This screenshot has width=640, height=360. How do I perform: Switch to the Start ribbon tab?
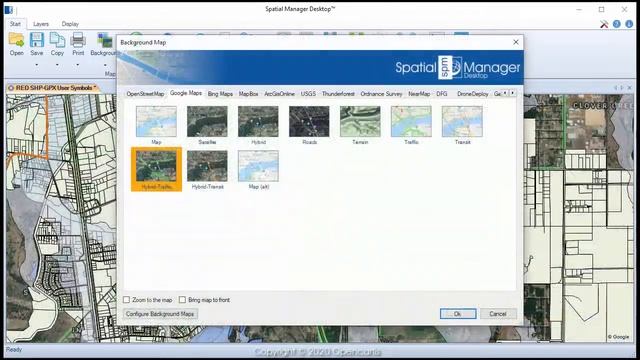[16, 24]
